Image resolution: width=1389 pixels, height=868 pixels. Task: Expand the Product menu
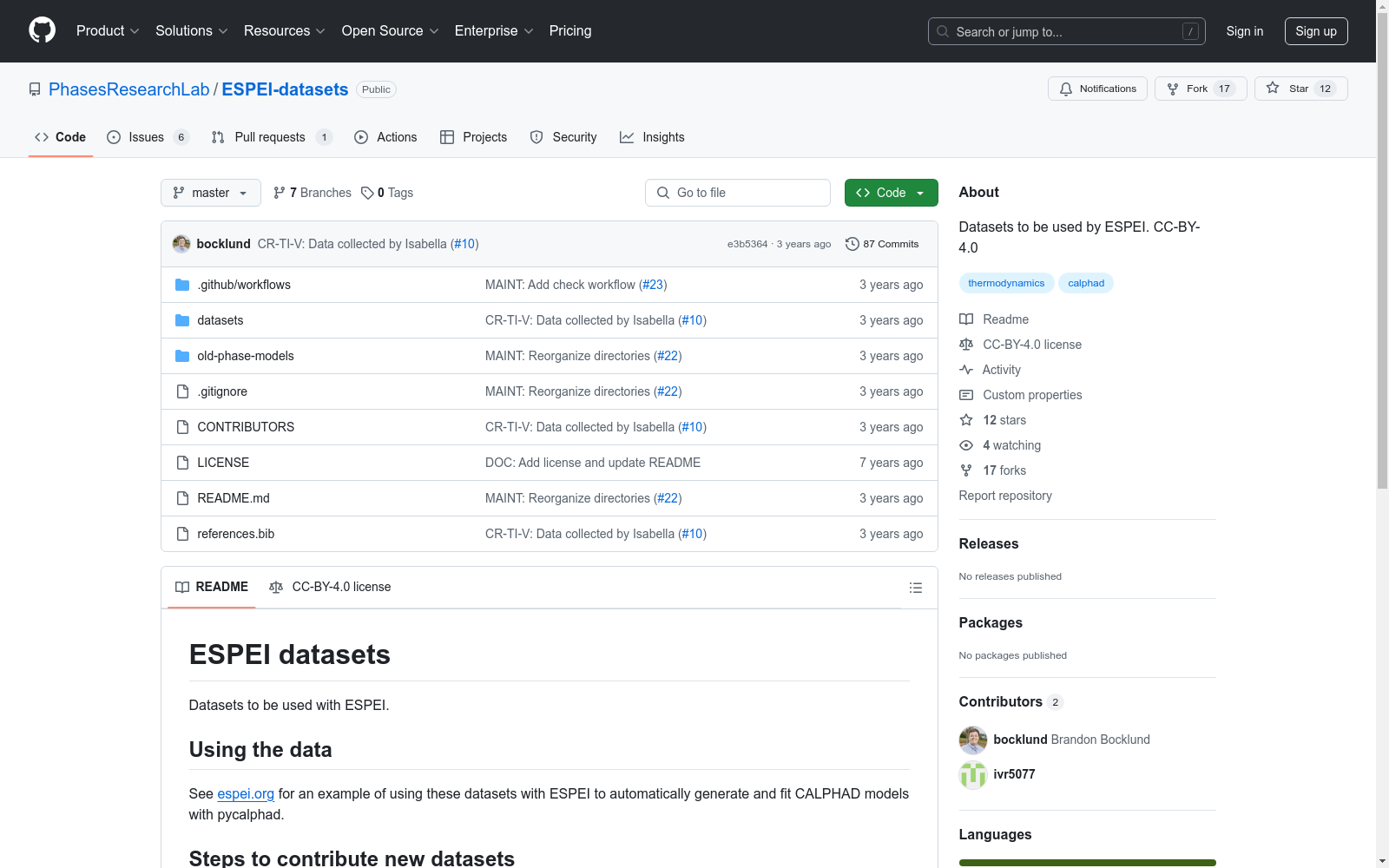108,30
